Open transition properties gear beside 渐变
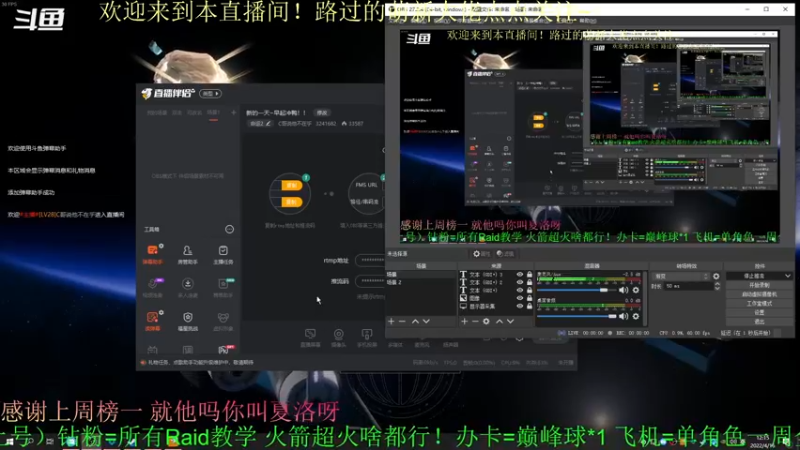The width and height of the screenshot is (800, 450). (716, 276)
